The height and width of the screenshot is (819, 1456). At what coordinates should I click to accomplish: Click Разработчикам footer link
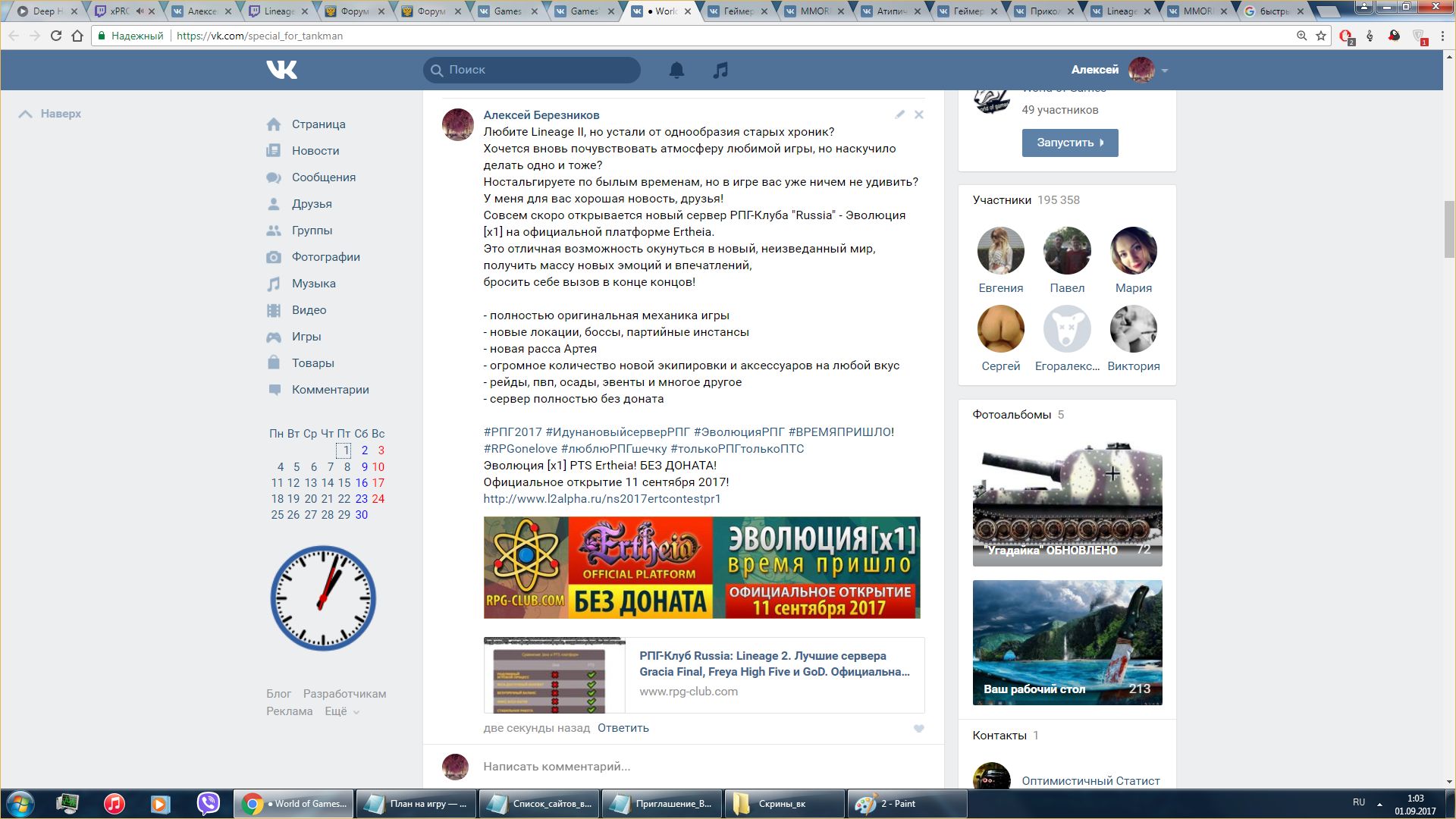pos(345,694)
